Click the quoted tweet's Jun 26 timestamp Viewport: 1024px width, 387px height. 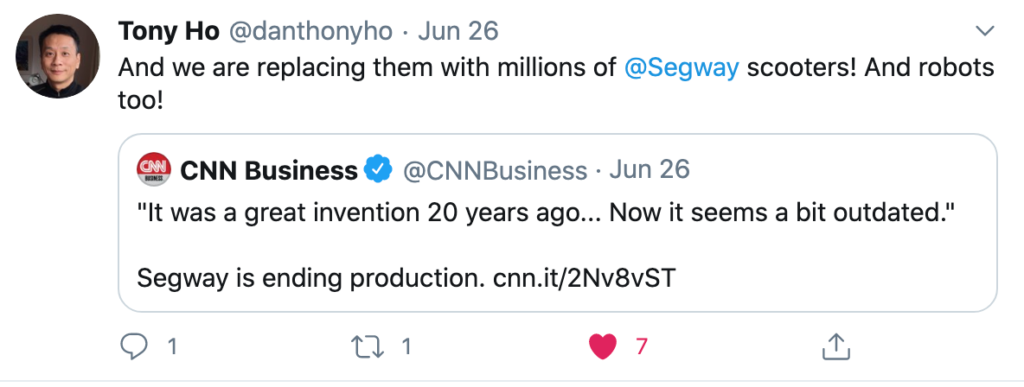coord(649,170)
